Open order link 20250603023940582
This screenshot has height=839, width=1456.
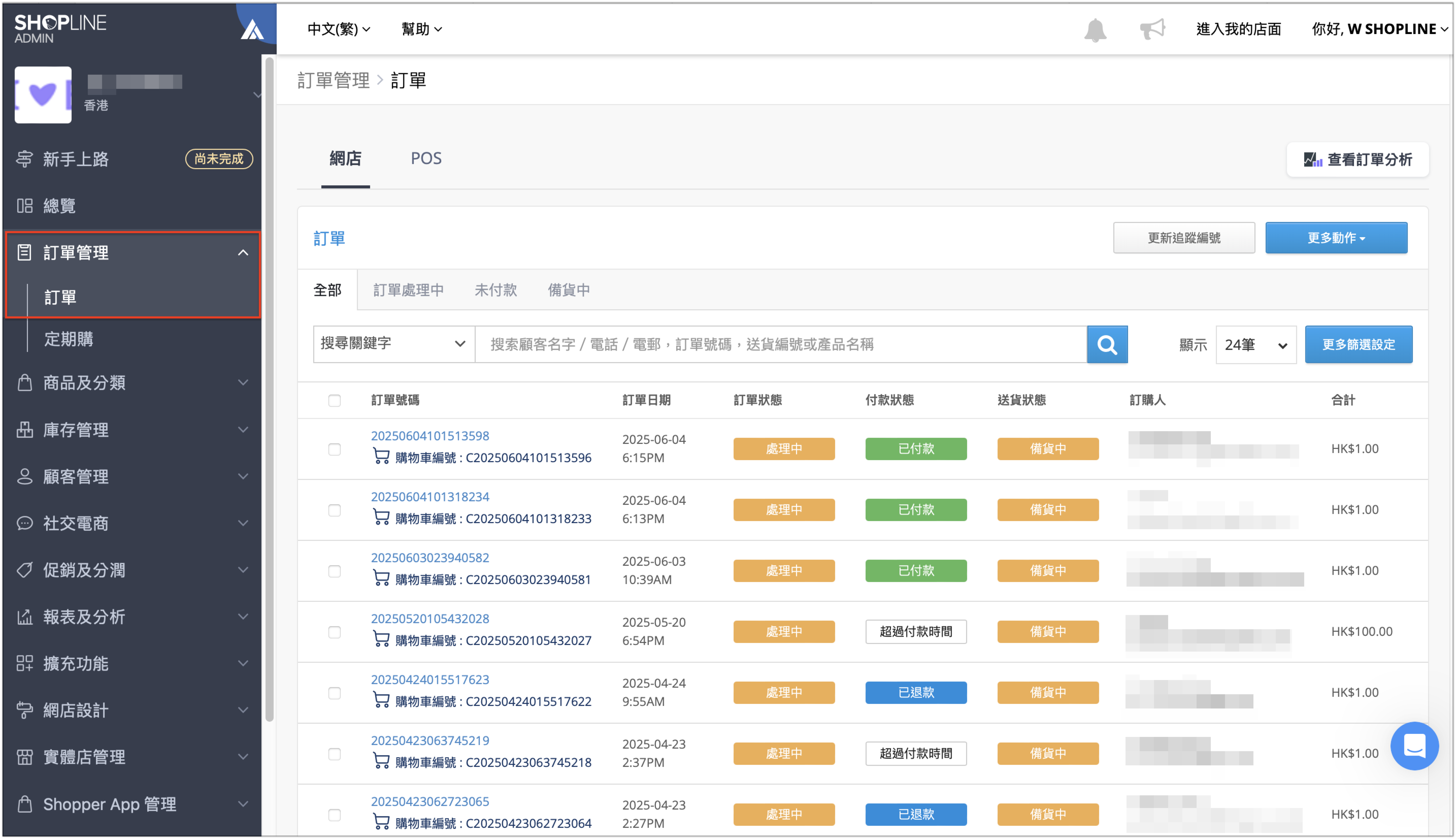pyautogui.click(x=430, y=558)
